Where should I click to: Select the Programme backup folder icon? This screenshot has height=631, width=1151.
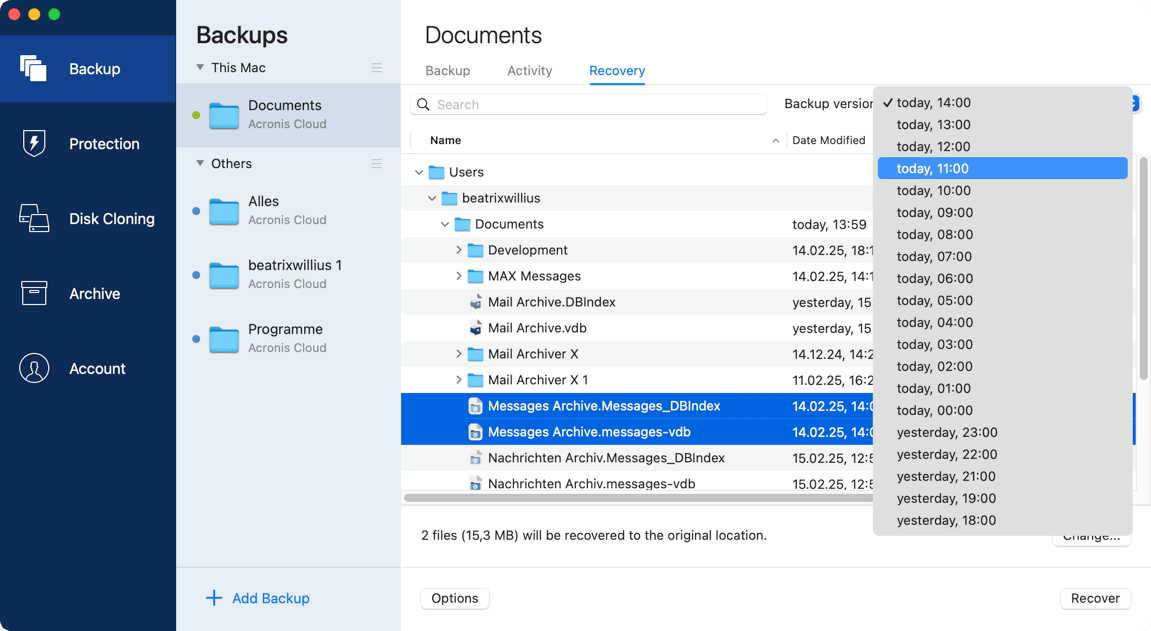tap(224, 339)
